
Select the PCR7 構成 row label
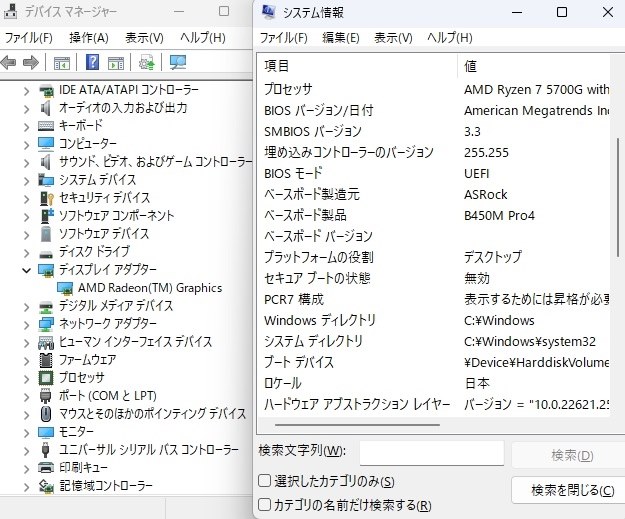[x=294, y=299]
